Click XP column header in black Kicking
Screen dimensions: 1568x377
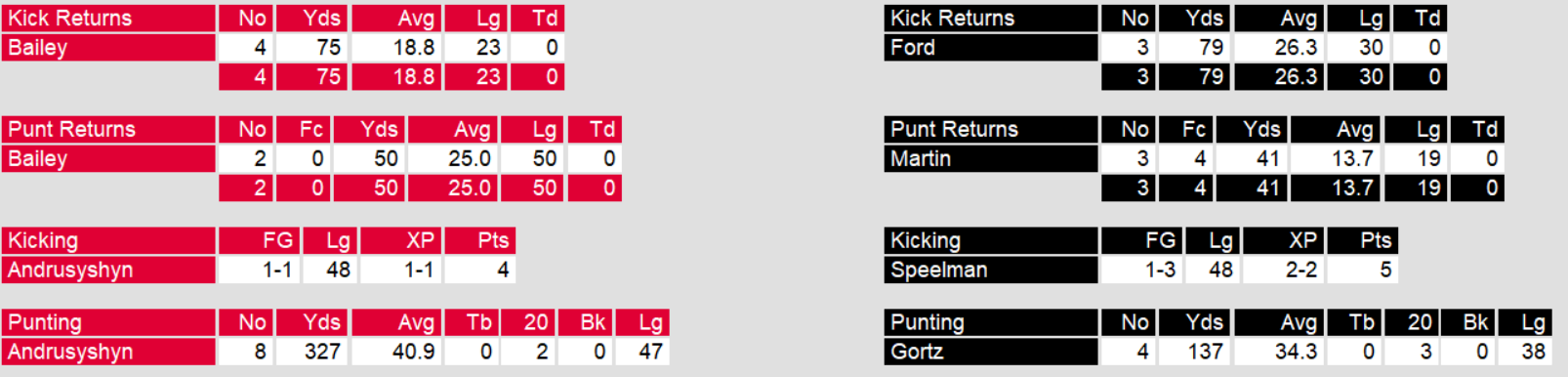[1283, 241]
